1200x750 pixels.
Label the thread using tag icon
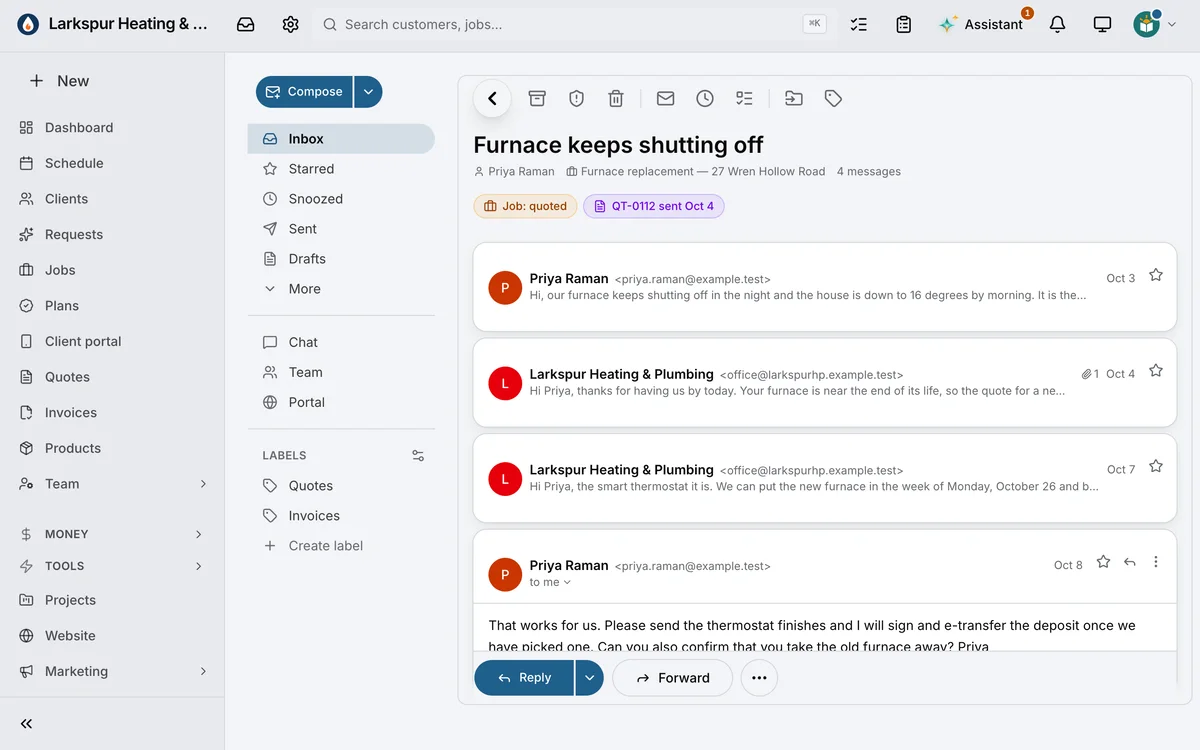[x=833, y=98]
